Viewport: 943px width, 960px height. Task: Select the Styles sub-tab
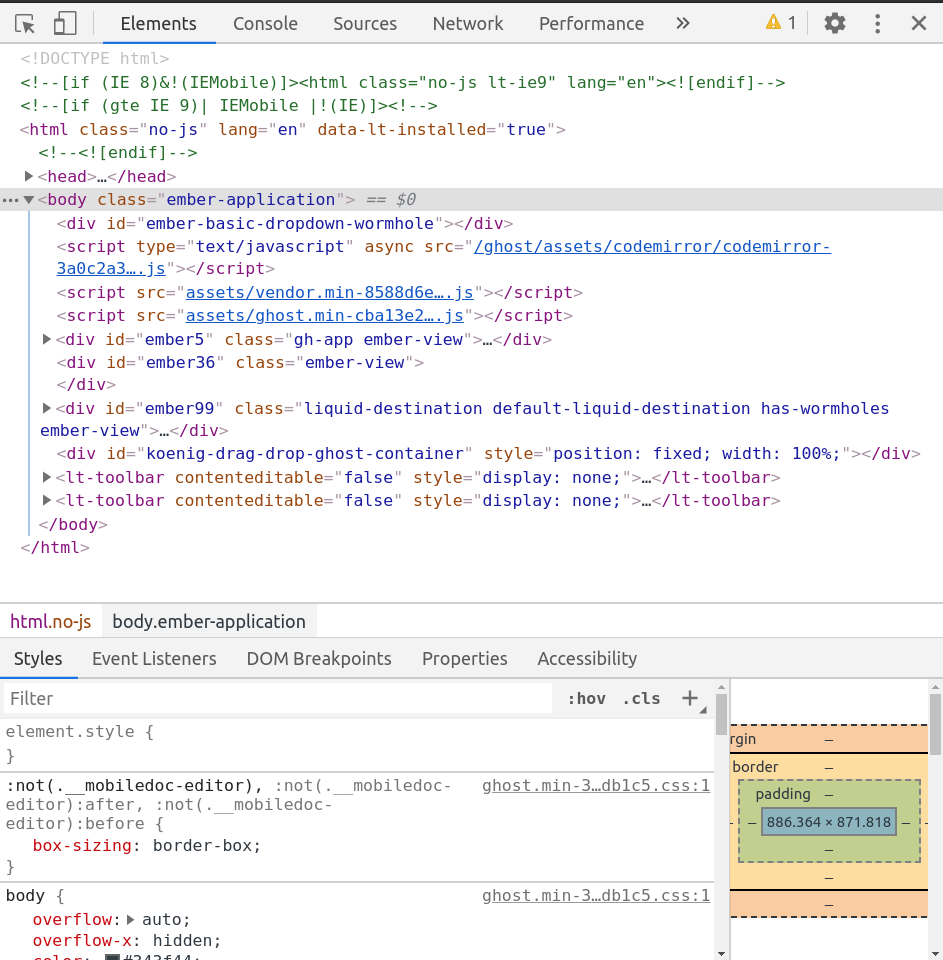(38, 658)
